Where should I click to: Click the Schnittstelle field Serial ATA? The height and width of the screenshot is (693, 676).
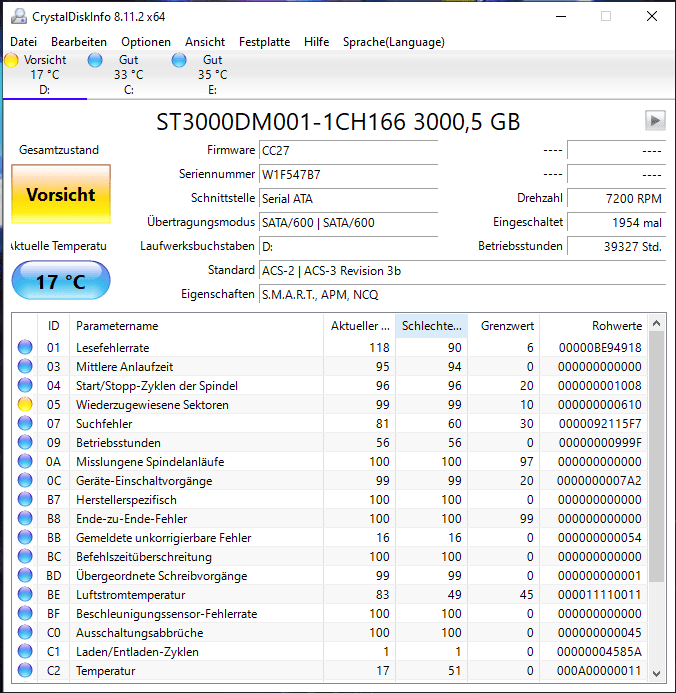point(348,198)
